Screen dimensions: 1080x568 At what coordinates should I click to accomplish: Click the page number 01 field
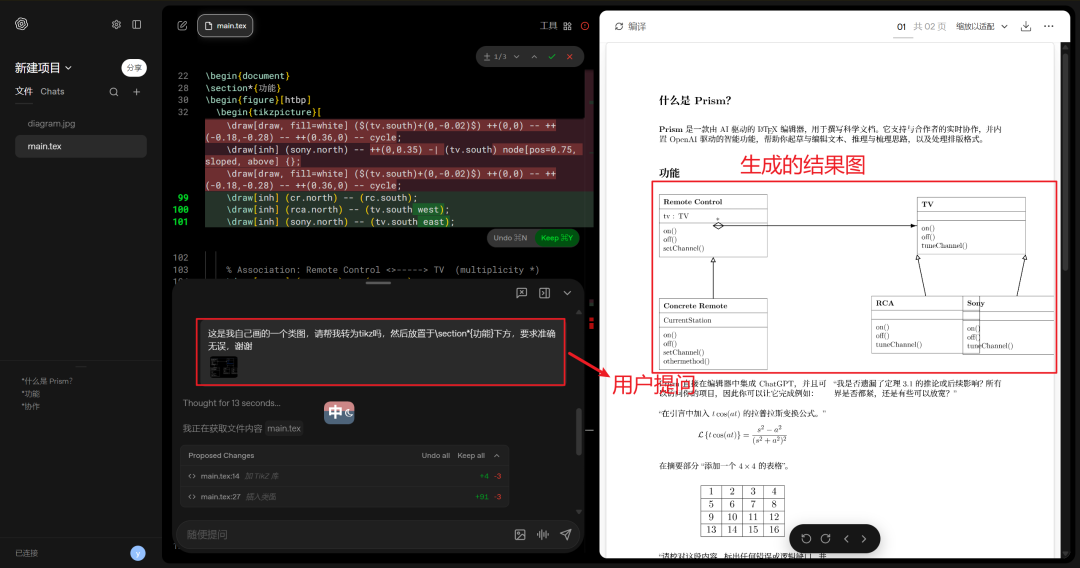901,27
